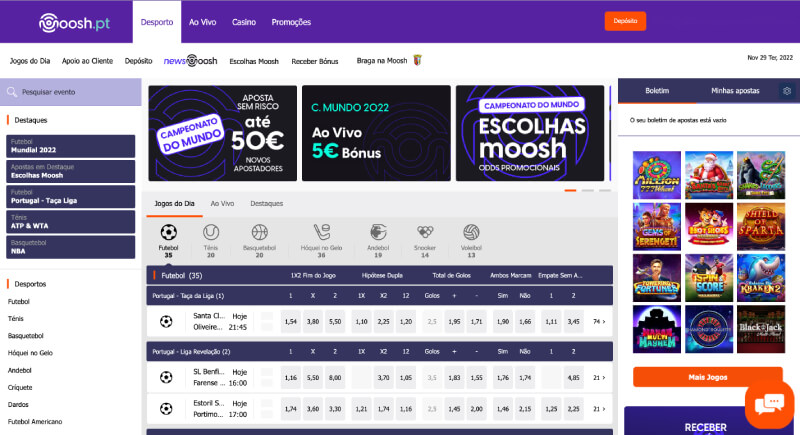Image resolution: width=800 pixels, height=435 pixels.
Task: Select the Ténis sport icon
Action: pyautogui.click(x=211, y=233)
